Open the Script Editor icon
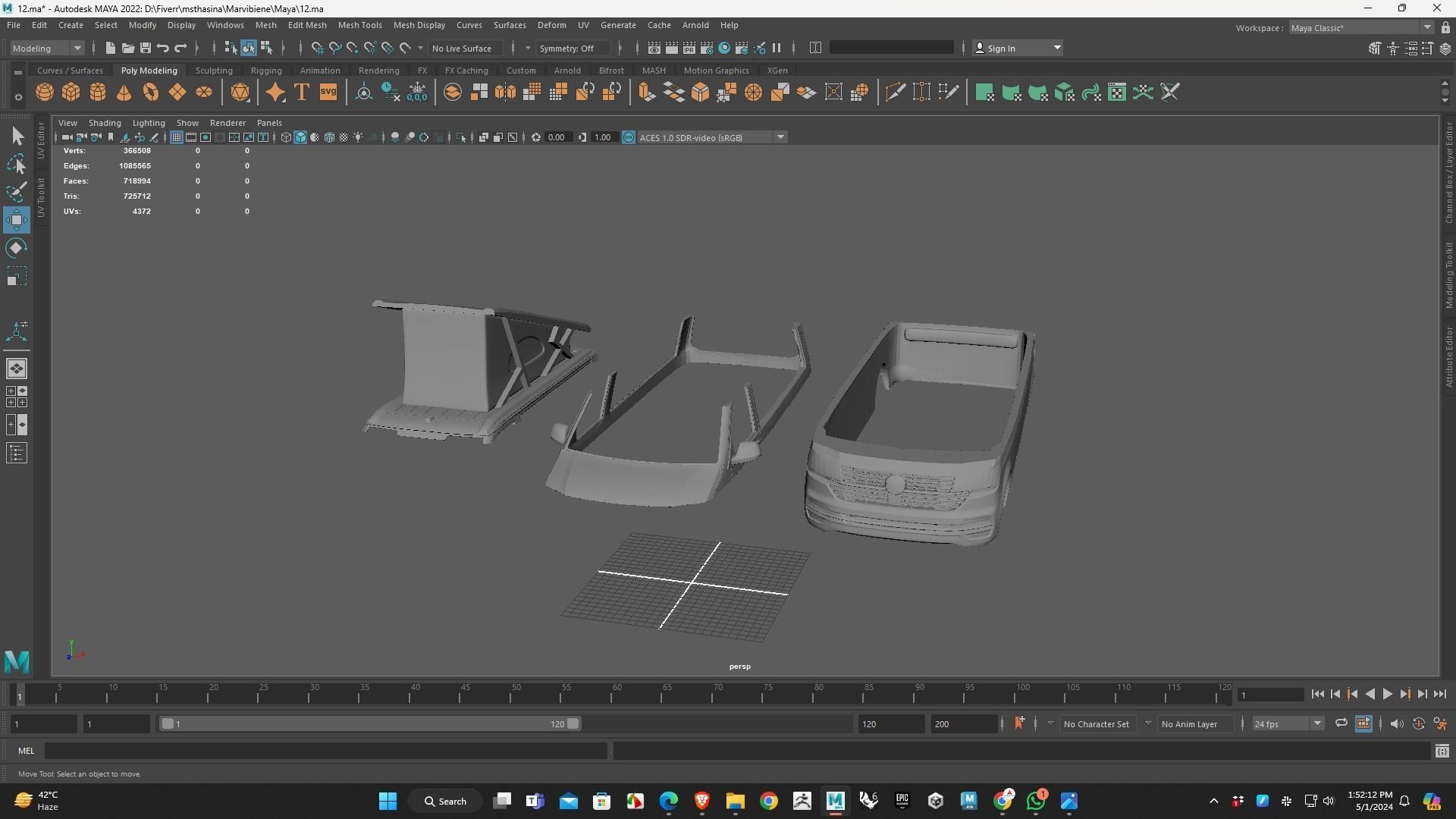This screenshot has width=1456, height=819. [1442, 751]
